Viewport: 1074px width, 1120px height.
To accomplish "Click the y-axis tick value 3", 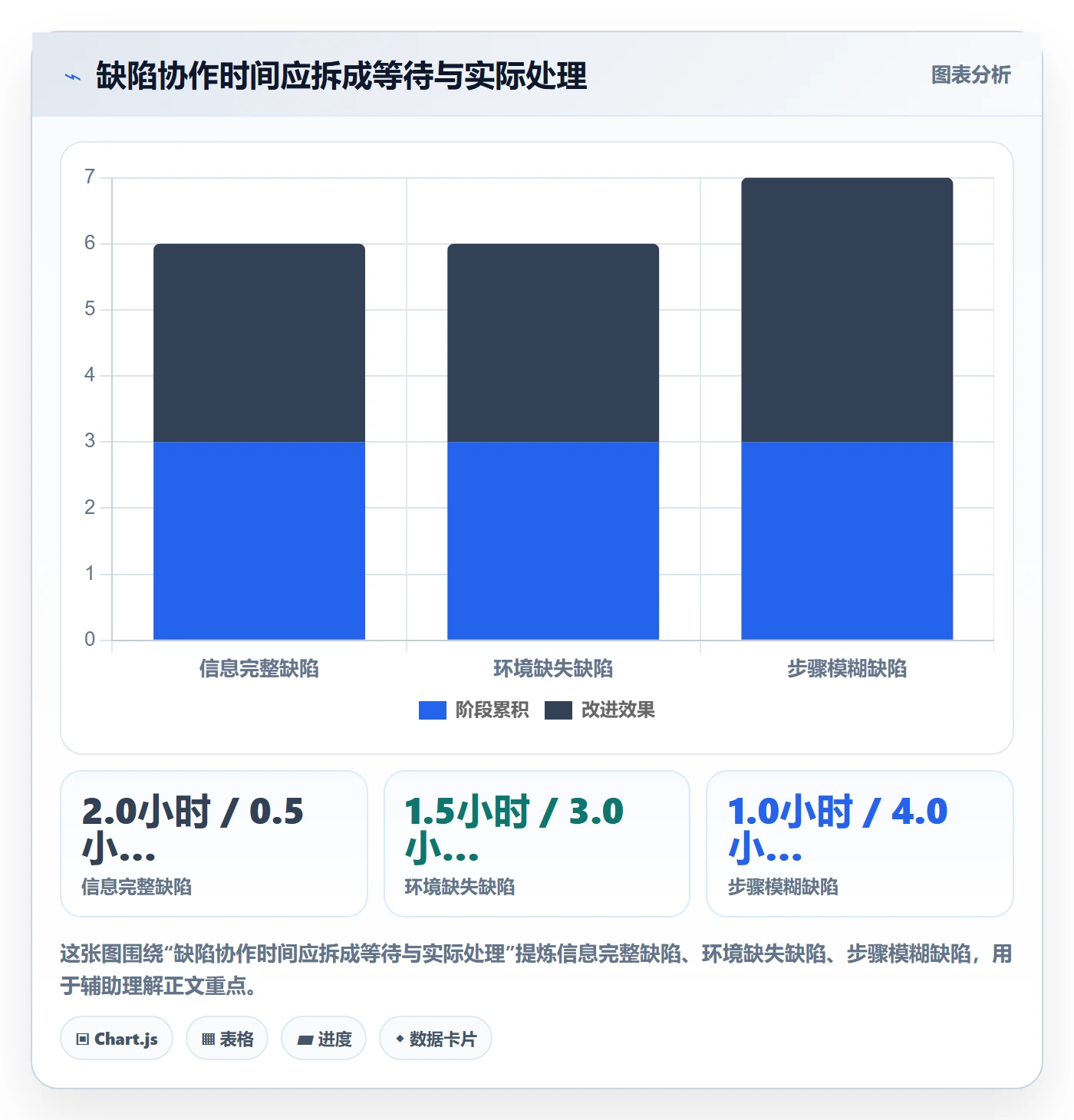I will point(90,441).
